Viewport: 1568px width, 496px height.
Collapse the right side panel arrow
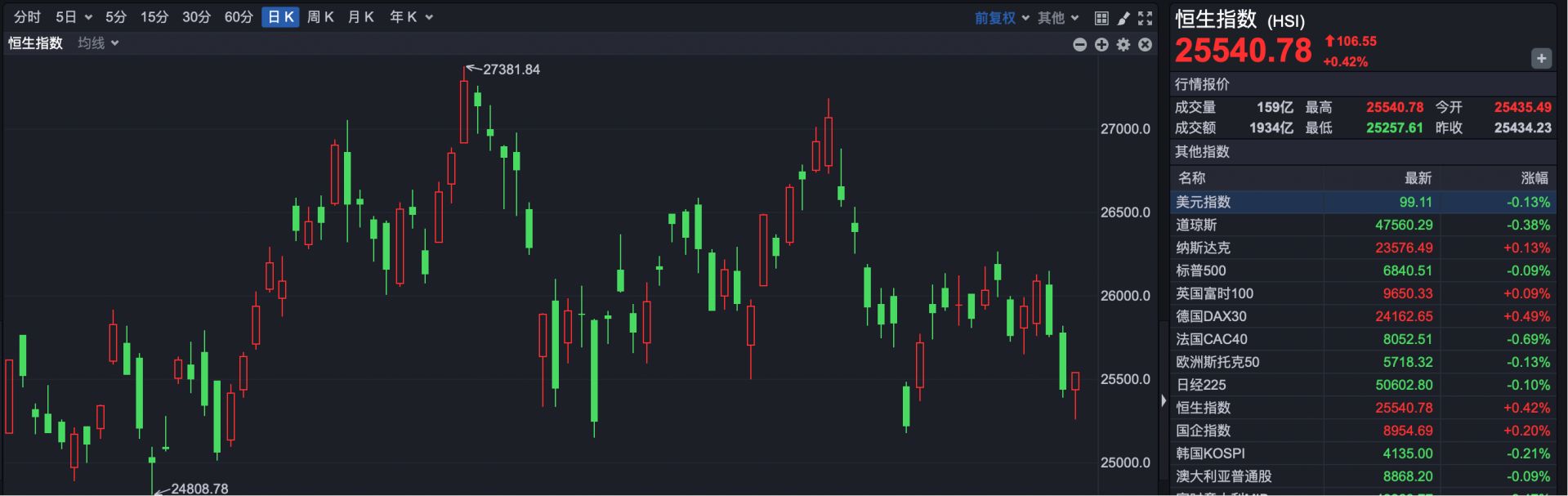click(1164, 400)
